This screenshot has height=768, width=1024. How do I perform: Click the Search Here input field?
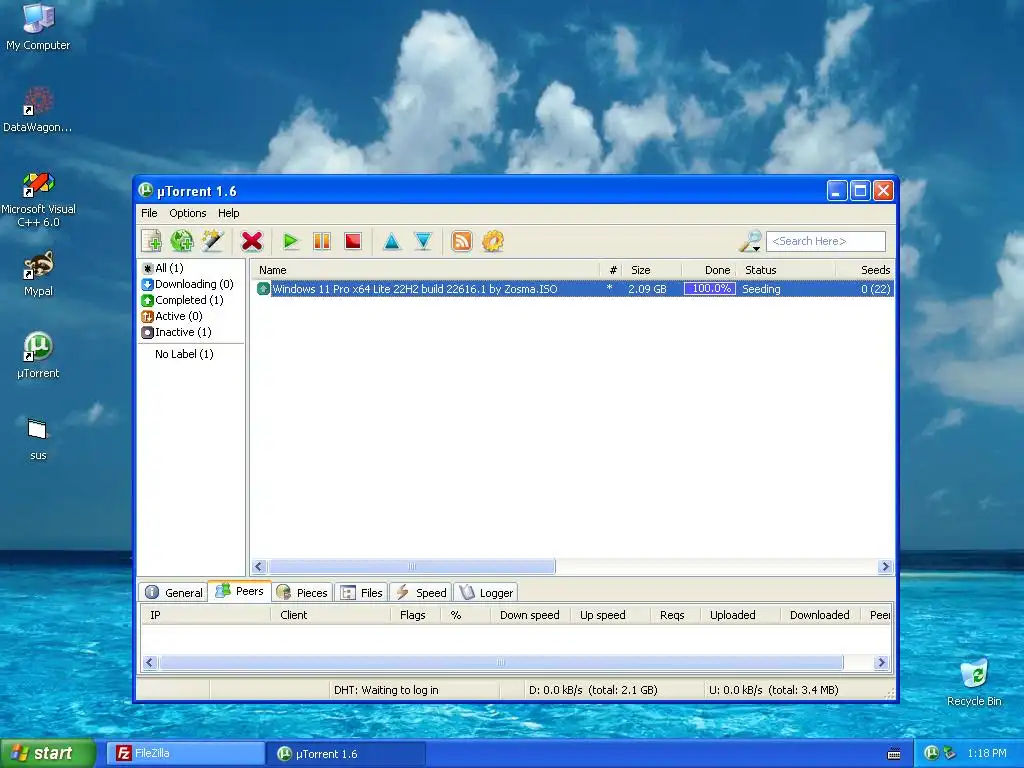click(826, 241)
